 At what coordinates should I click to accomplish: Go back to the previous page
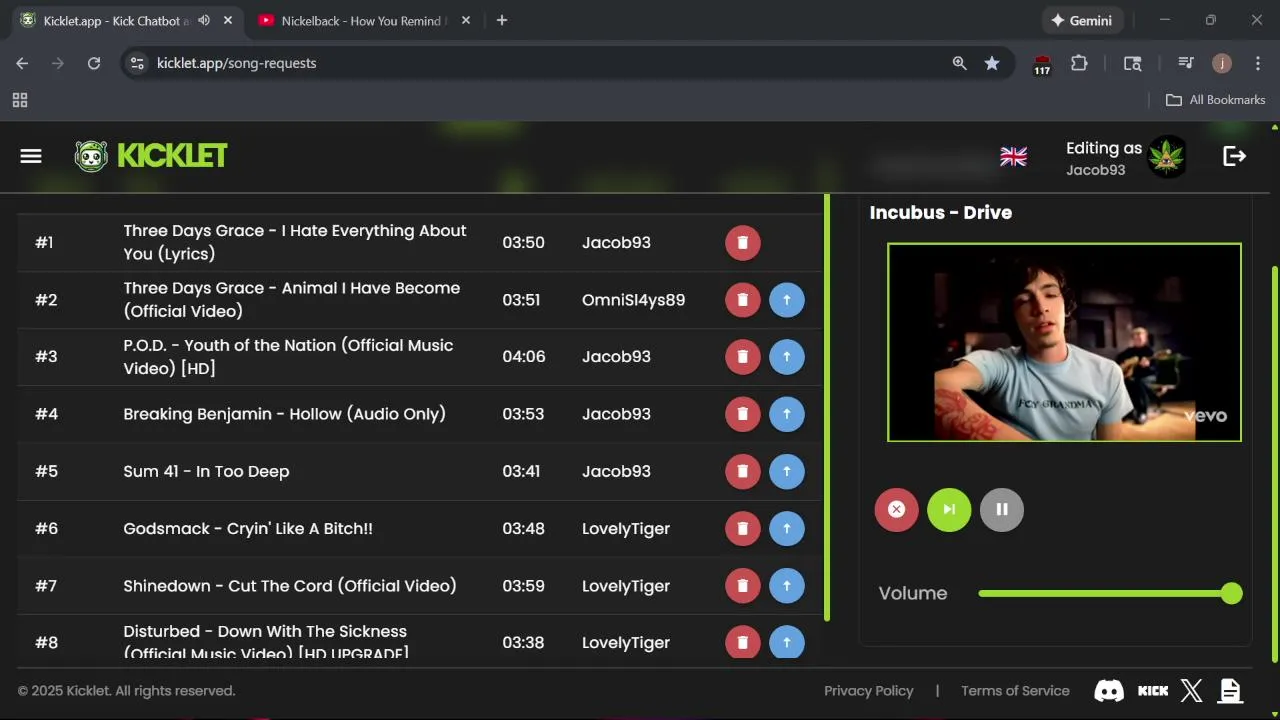click(22, 63)
